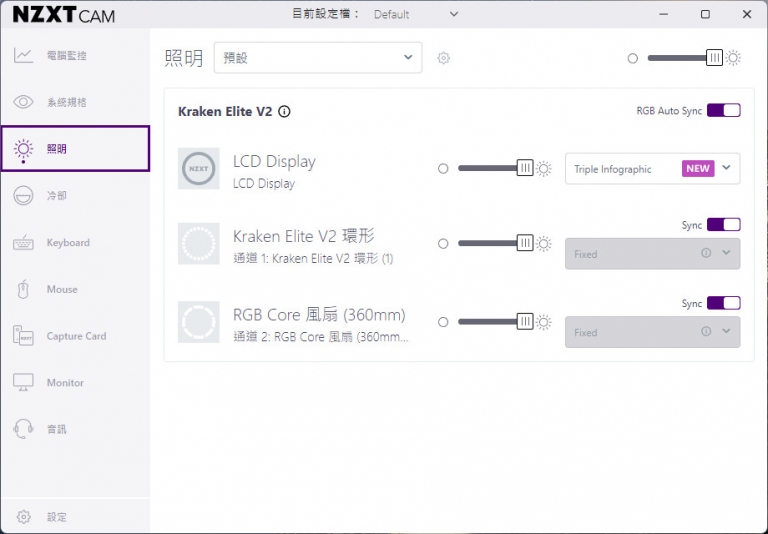Screen dimensions: 768x534
Task: Expand the Fixed dropdown for RGB Core 風扇
Action: [652, 332]
